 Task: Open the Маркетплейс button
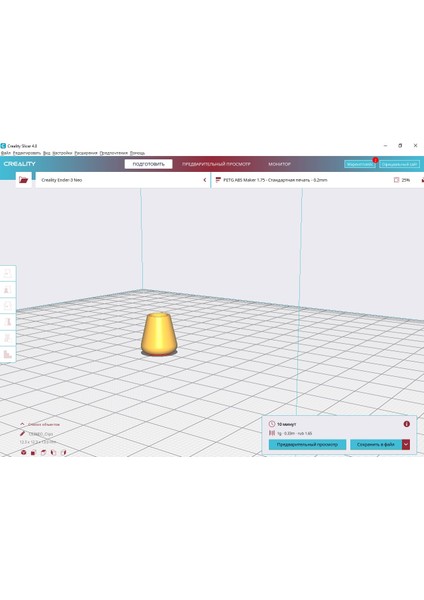[360, 164]
